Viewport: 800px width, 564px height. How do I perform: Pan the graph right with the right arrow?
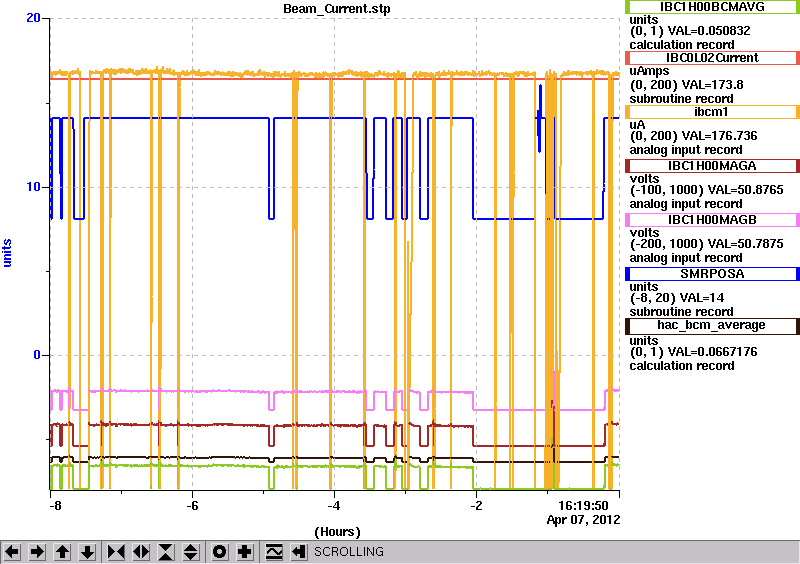pos(37,552)
